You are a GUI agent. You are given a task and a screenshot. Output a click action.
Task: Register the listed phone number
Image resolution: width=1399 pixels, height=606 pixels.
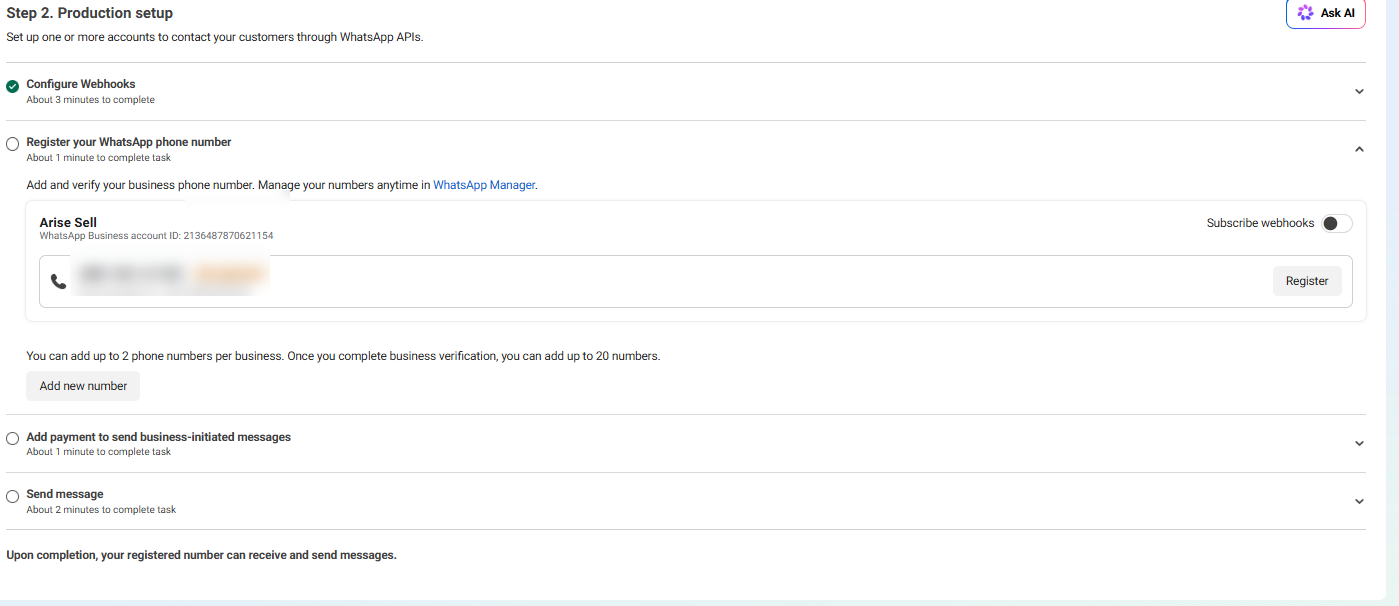[x=1307, y=281]
